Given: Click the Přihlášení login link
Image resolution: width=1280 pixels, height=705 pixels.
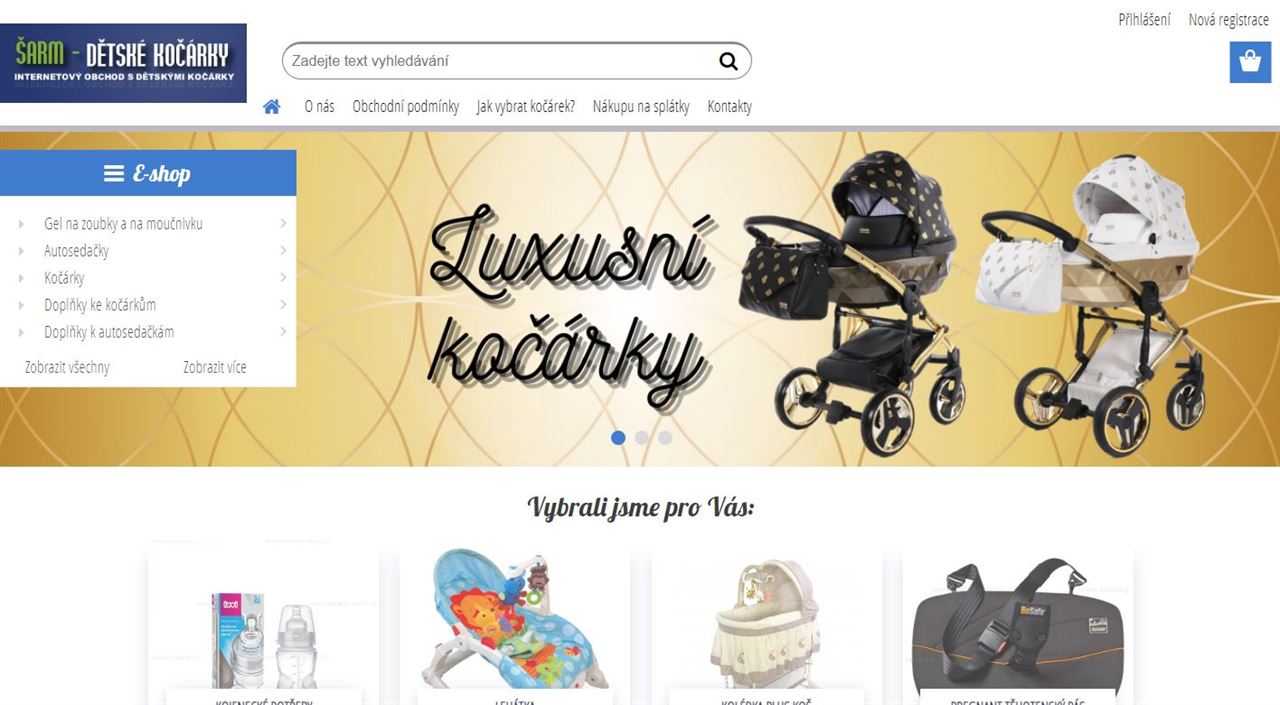Looking at the screenshot, I should coord(1144,19).
